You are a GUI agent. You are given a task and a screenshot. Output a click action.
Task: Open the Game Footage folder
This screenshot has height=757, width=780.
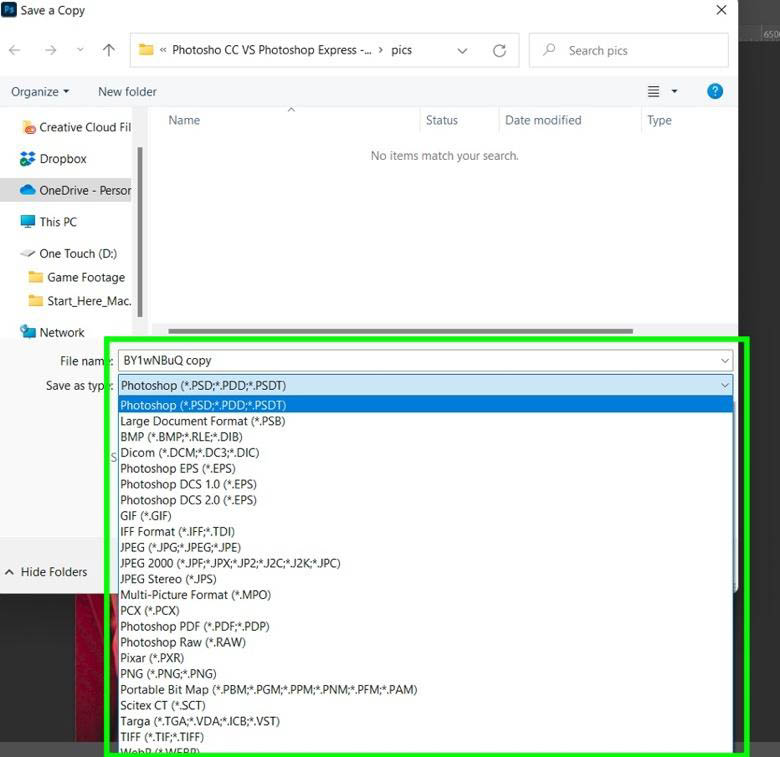(77, 277)
